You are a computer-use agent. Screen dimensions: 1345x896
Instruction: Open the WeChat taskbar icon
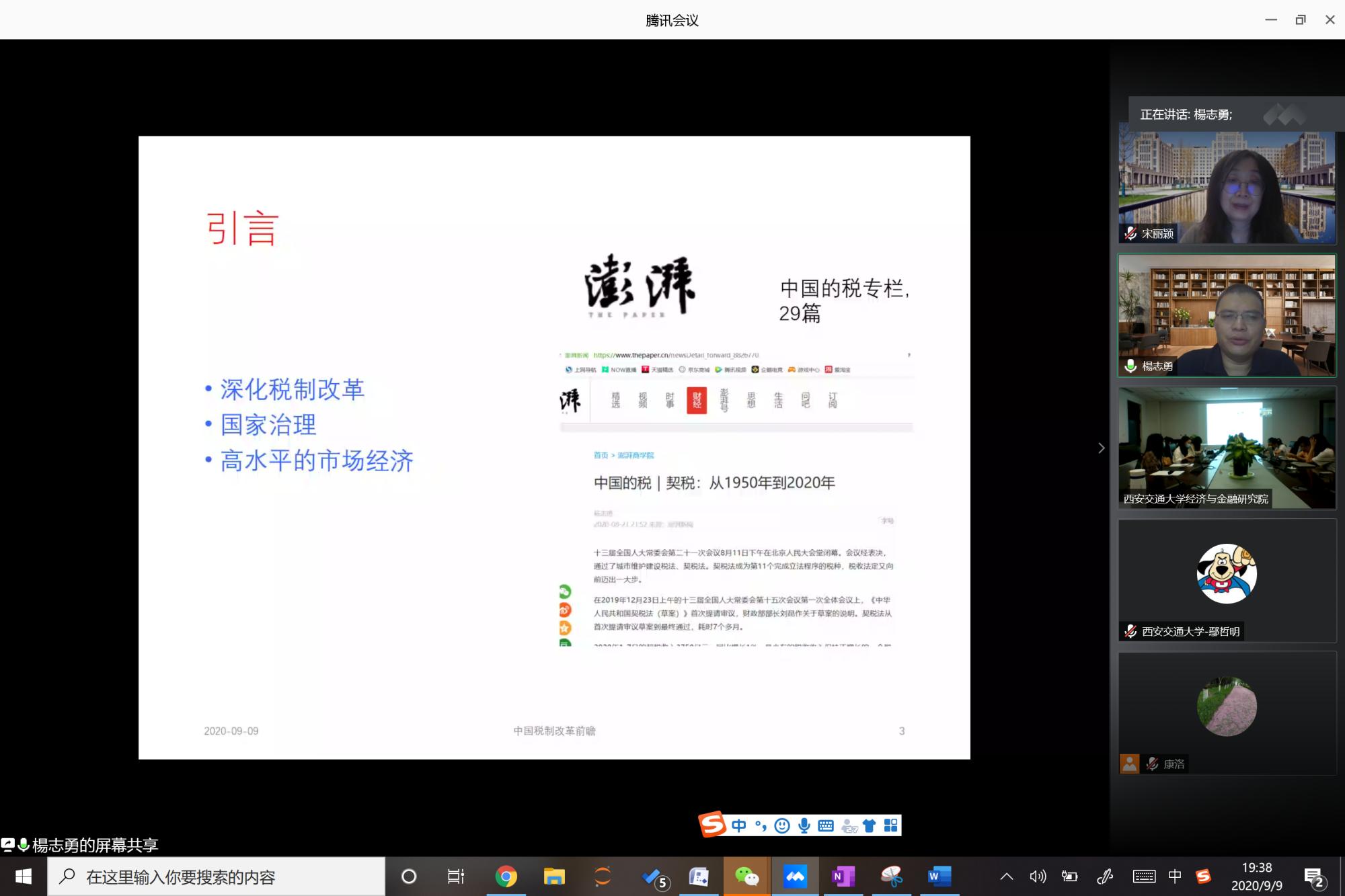point(746,876)
